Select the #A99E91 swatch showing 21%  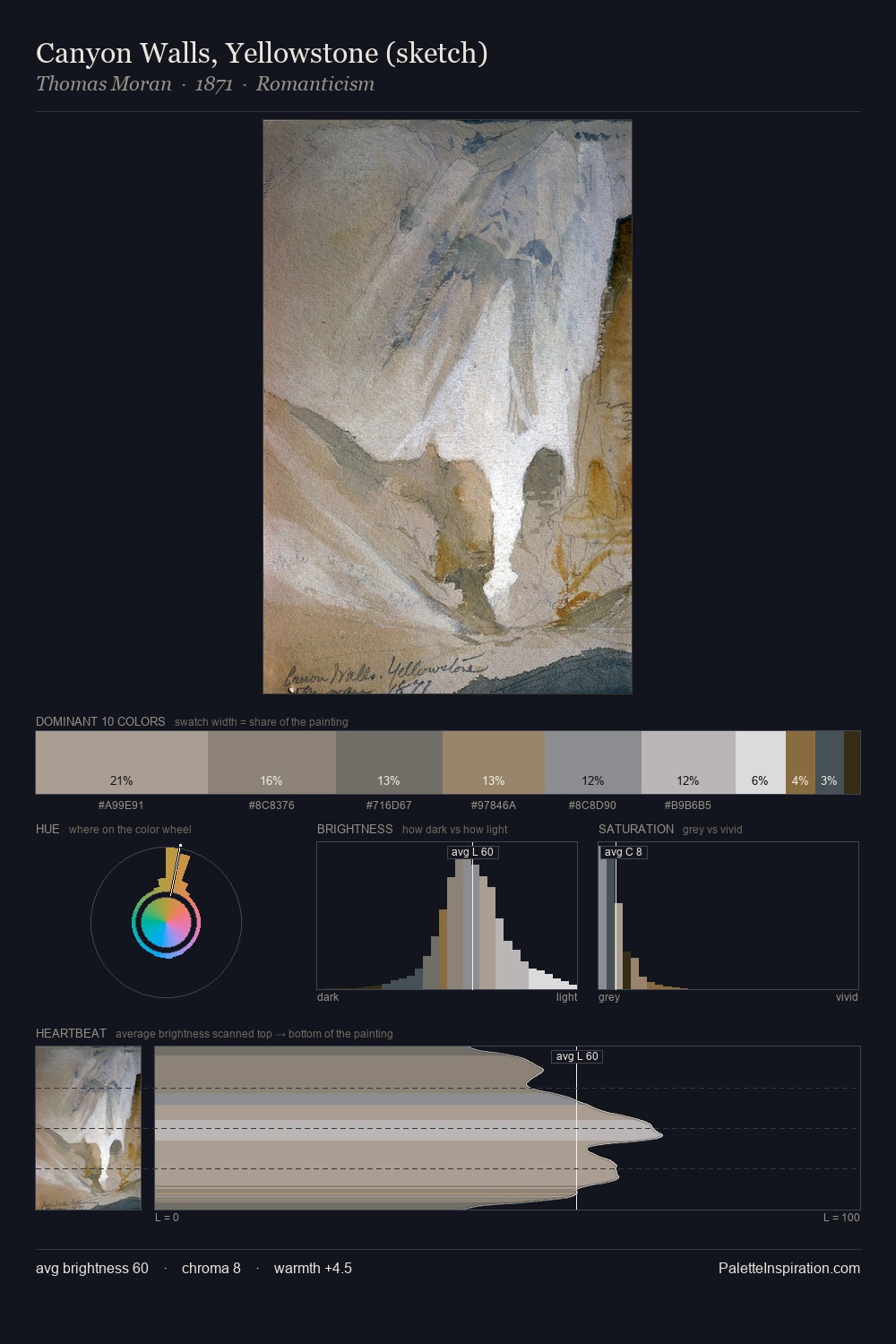point(122,762)
